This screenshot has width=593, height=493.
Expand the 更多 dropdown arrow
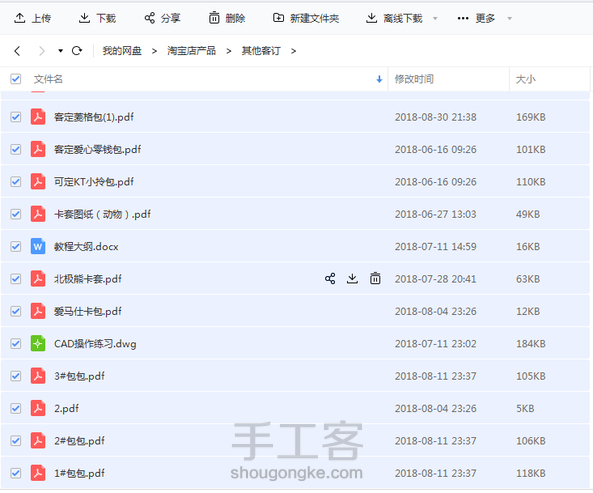(509, 18)
